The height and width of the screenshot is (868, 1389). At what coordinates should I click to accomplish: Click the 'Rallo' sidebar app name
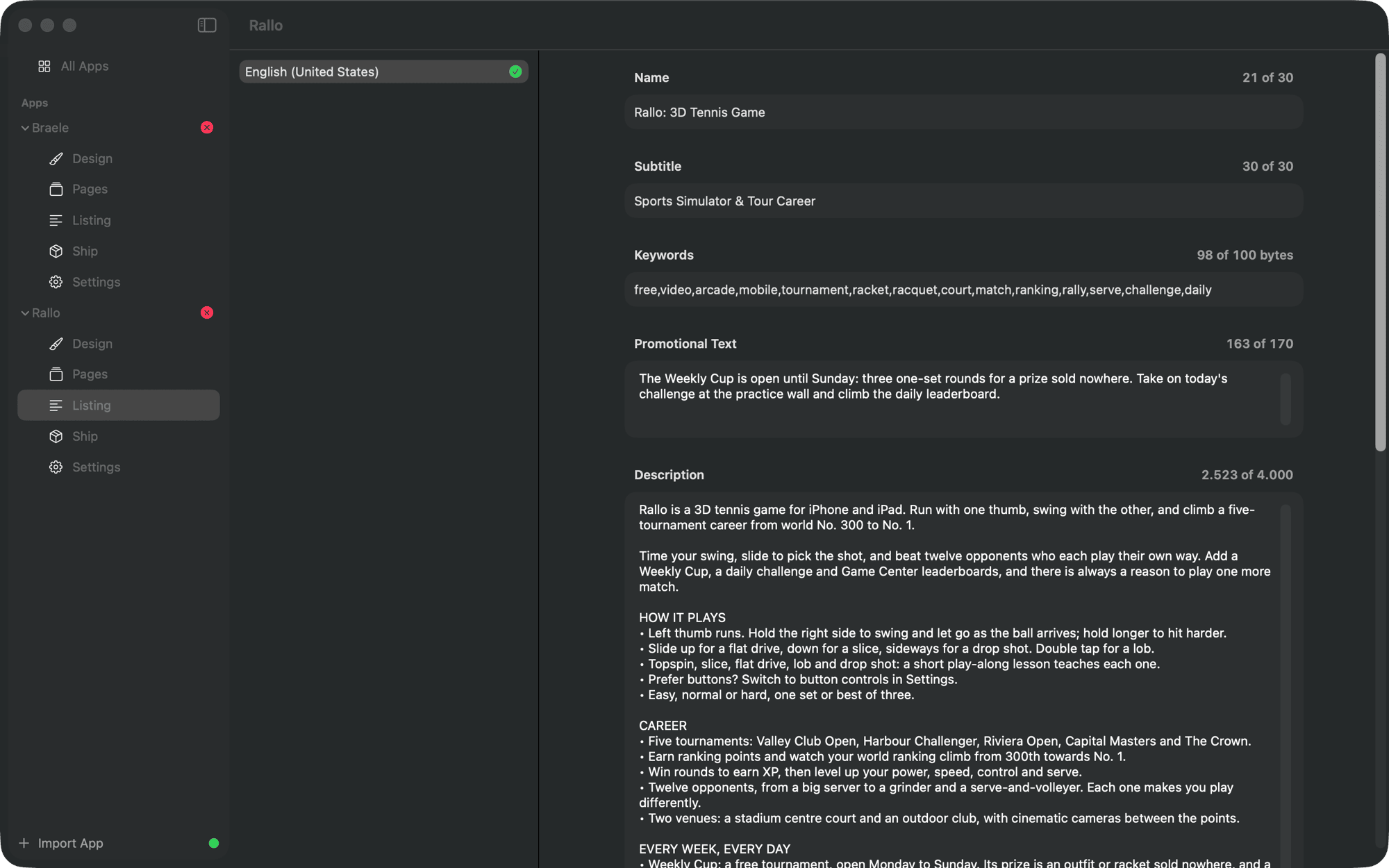coord(46,313)
